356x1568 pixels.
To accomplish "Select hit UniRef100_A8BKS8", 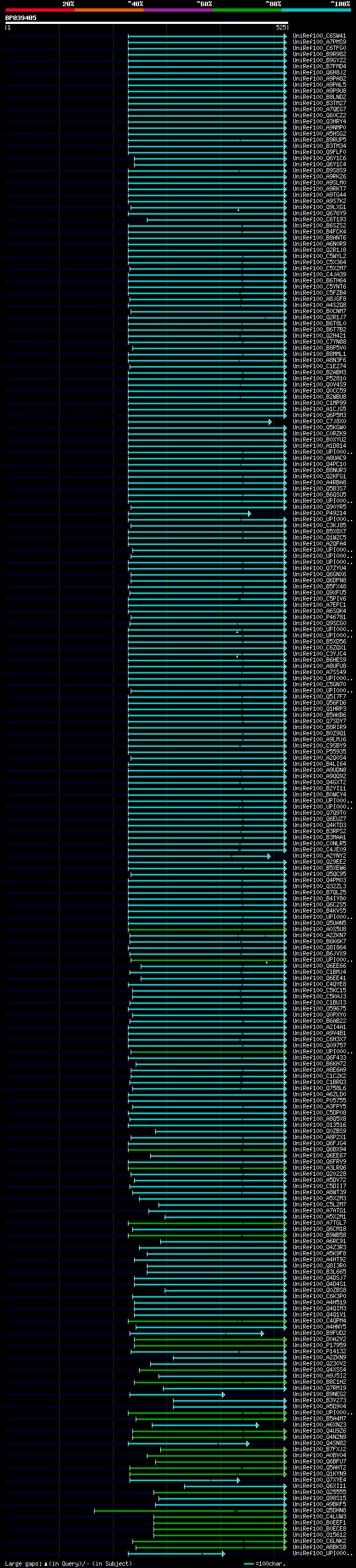I will click(x=319, y=1547).
